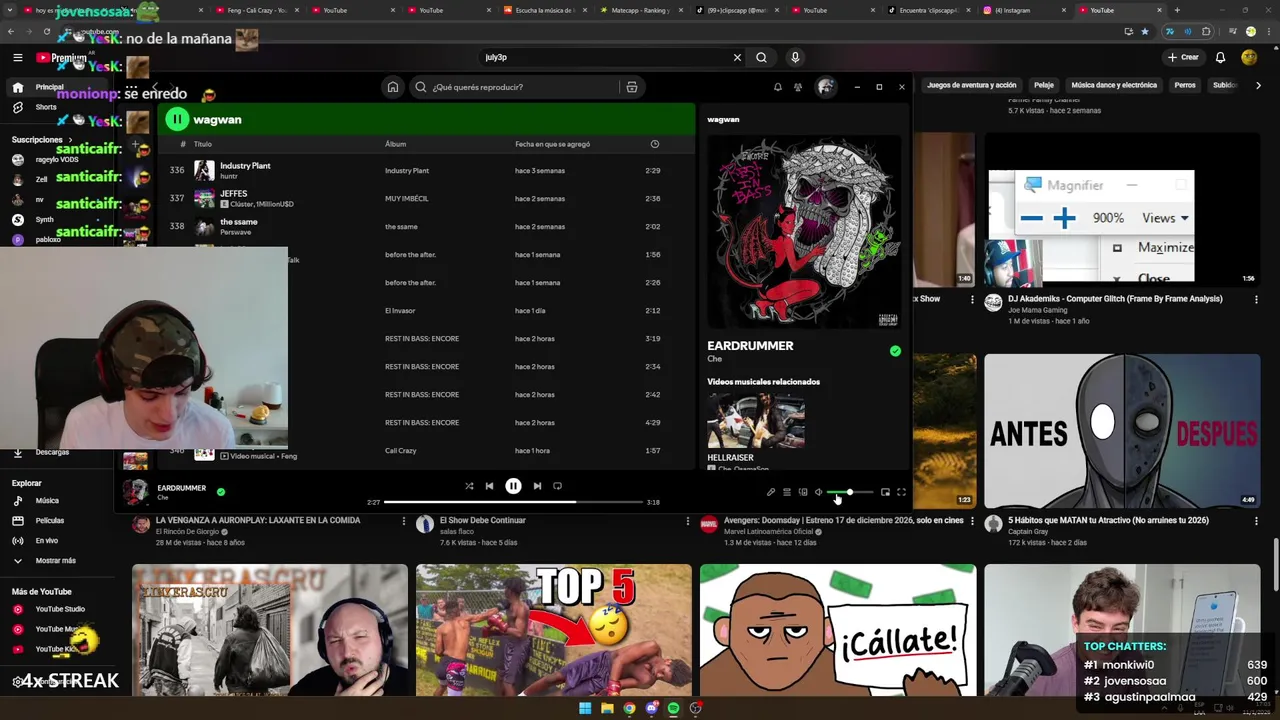This screenshot has height=720, width=1280.
Task: Enter Spotify full screen mode
Action: pos(901,492)
